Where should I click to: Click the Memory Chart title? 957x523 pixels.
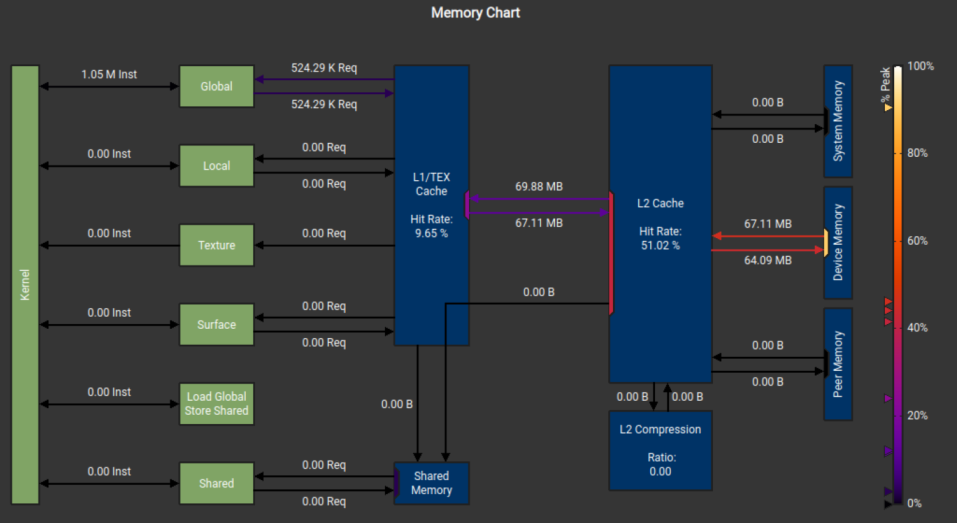(x=475, y=13)
